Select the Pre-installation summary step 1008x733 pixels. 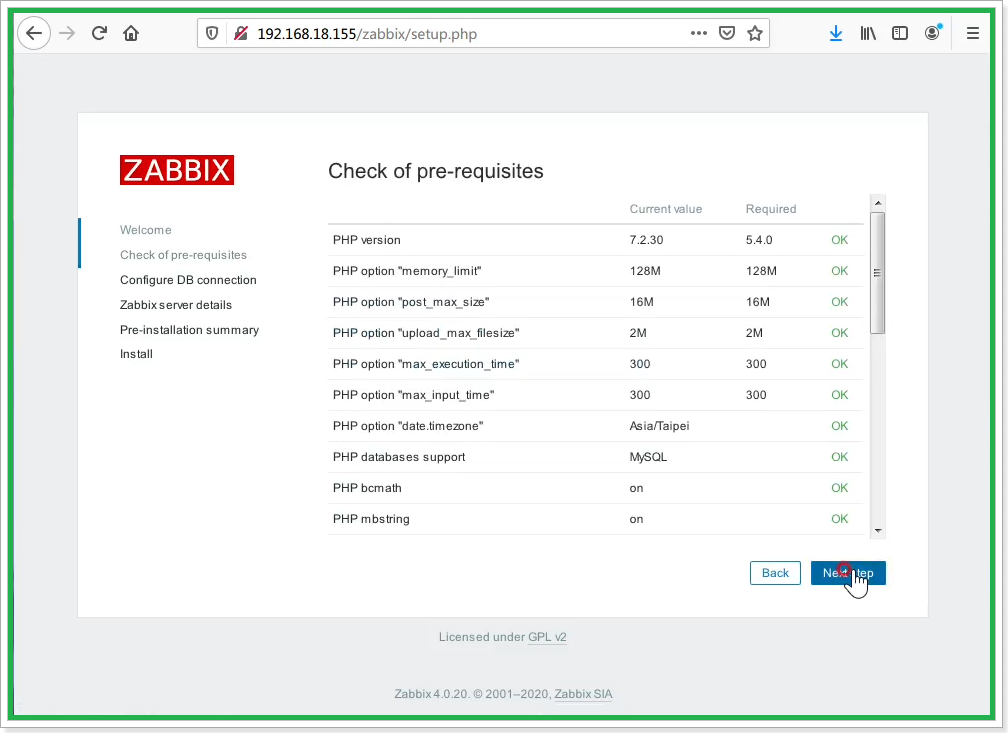click(190, 330)
